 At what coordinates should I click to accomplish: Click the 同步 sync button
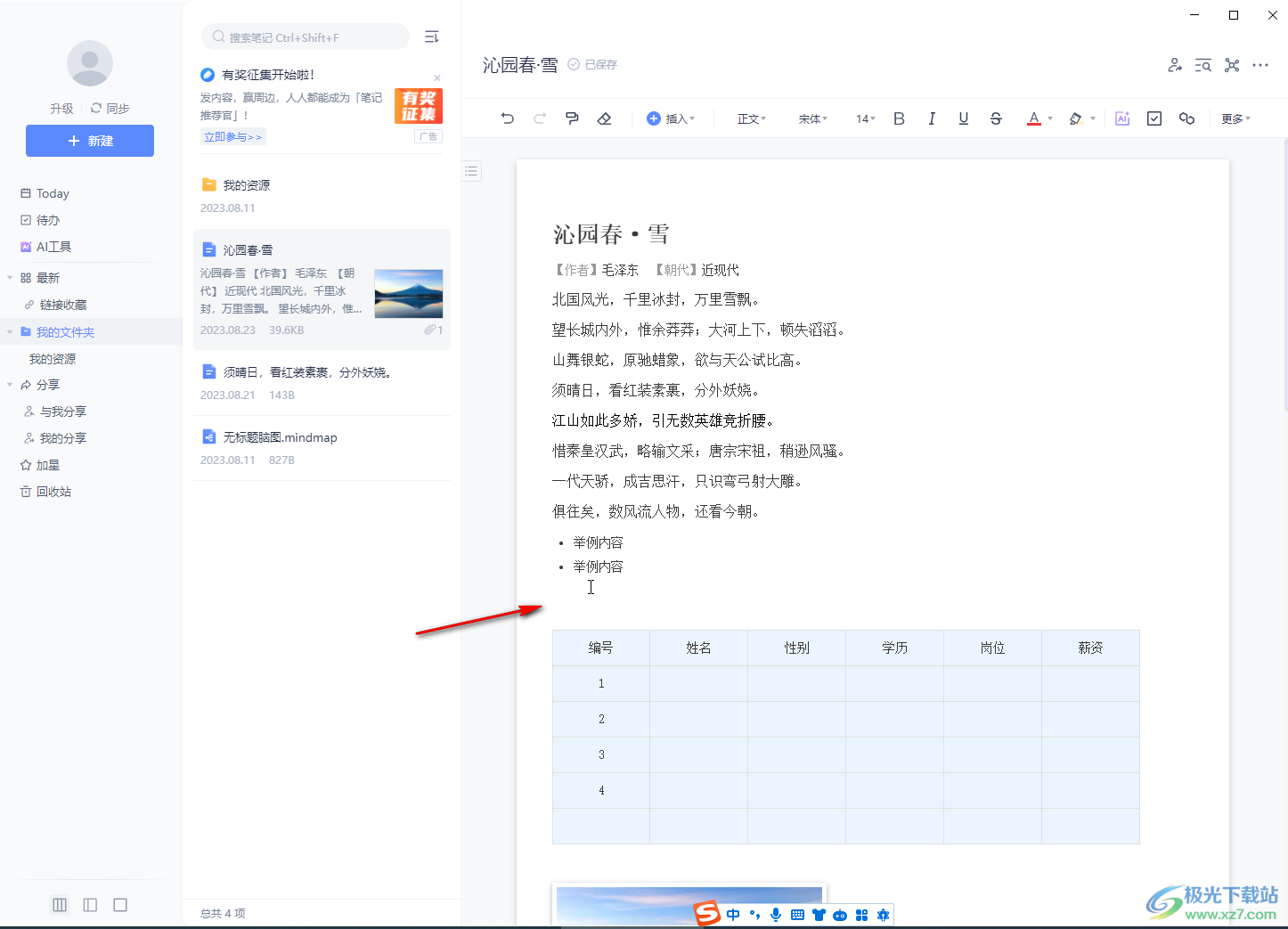(110, 109)
